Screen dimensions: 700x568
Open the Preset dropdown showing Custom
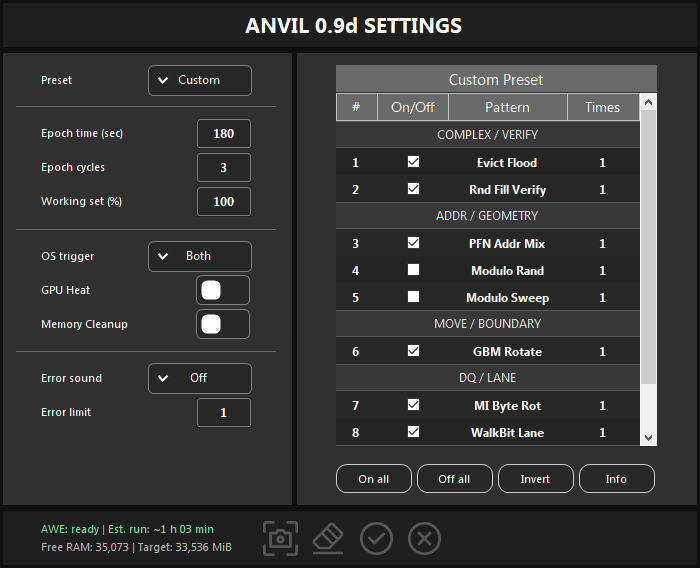(x=200, y=80)
